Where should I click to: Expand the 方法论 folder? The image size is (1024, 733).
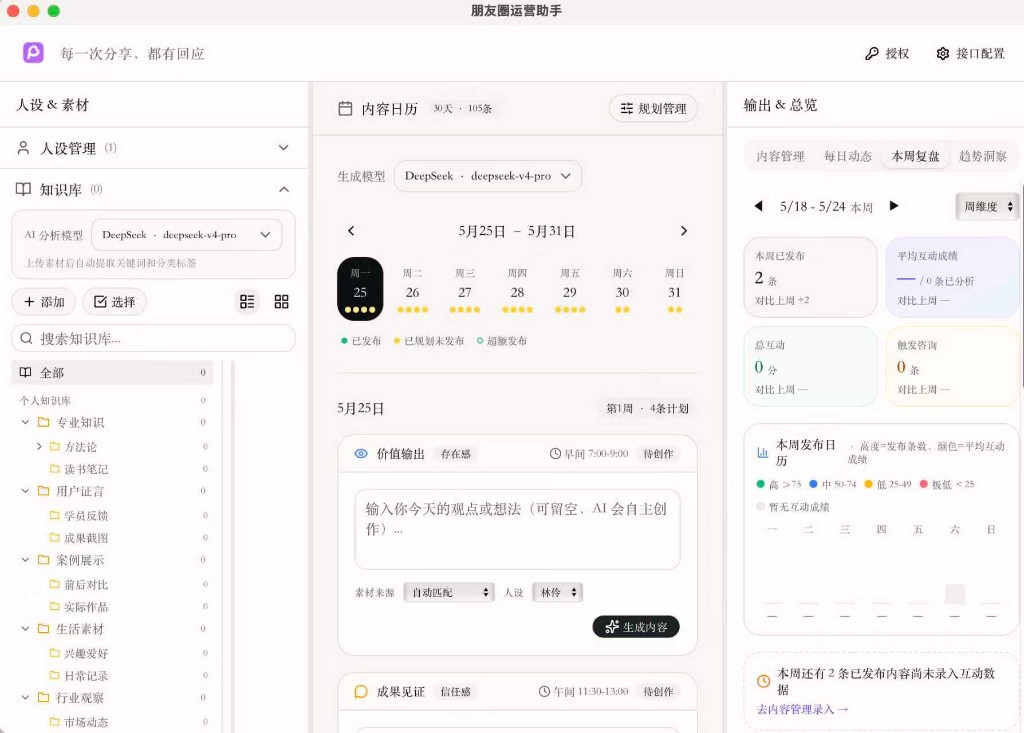coord(39,446)
